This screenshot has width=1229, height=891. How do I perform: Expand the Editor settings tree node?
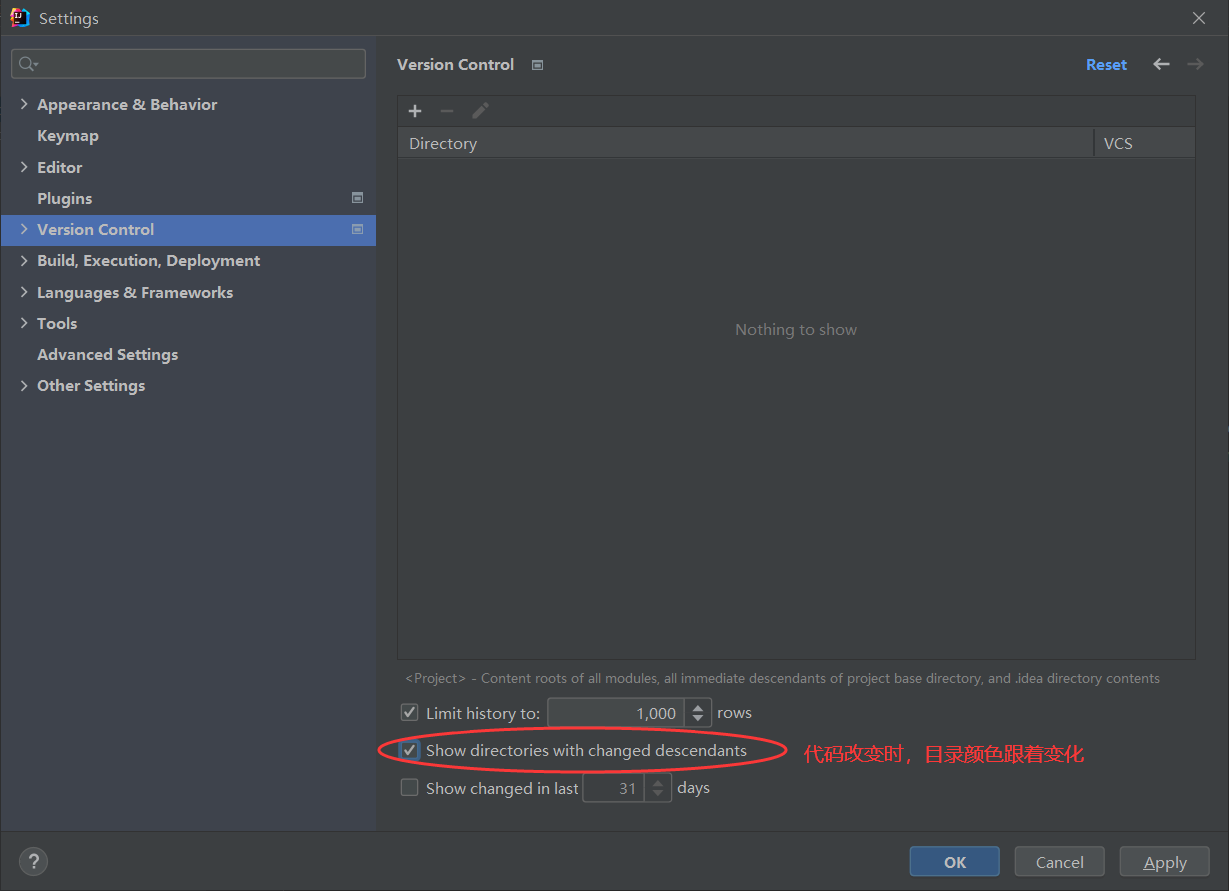point(24,167)
